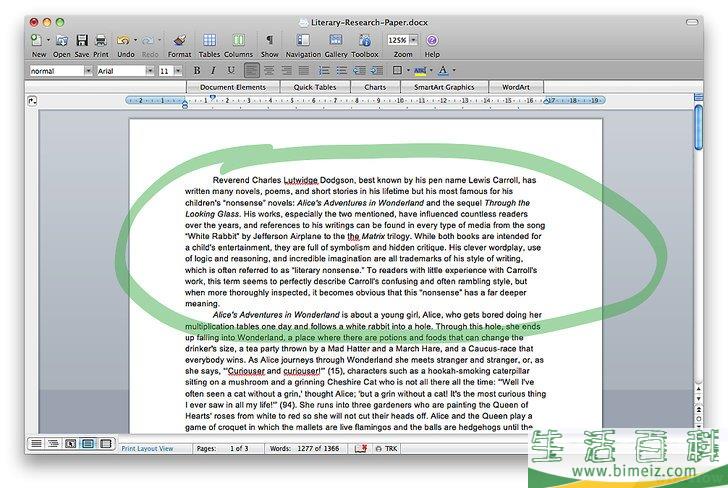Create a New document from toolbar
The width and height of the screenshot is (728, 488).
click(x=36, y=40)
